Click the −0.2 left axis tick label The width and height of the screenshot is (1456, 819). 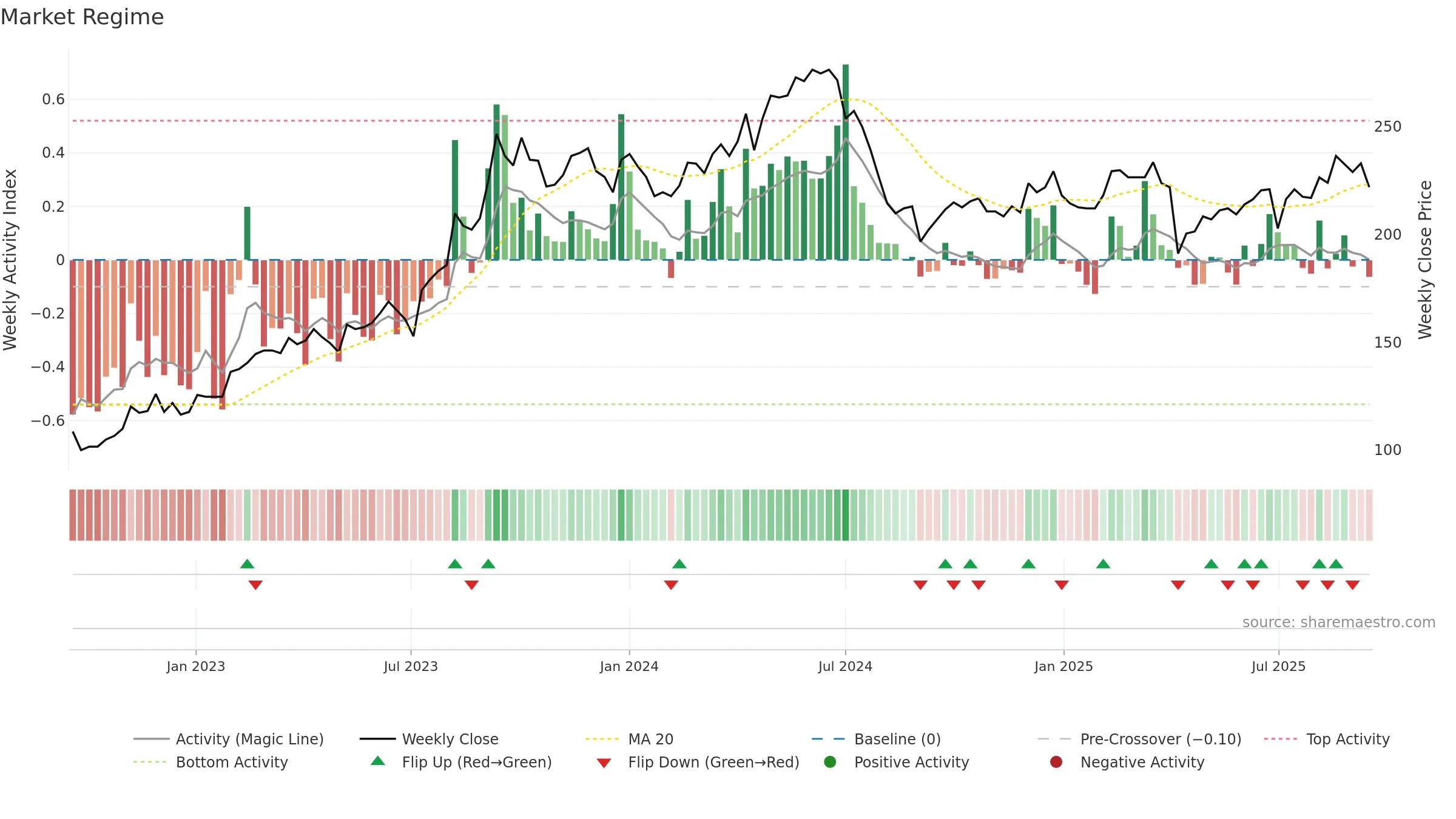(48, 314)
